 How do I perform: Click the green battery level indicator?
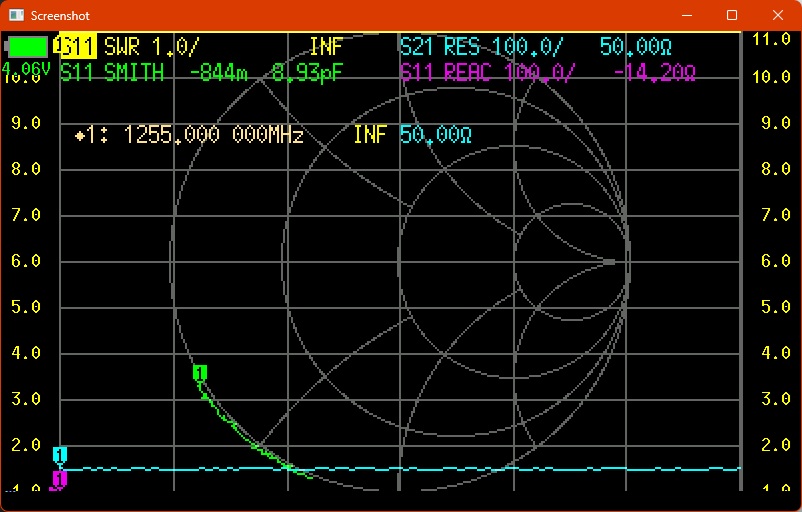click(28, 46)
